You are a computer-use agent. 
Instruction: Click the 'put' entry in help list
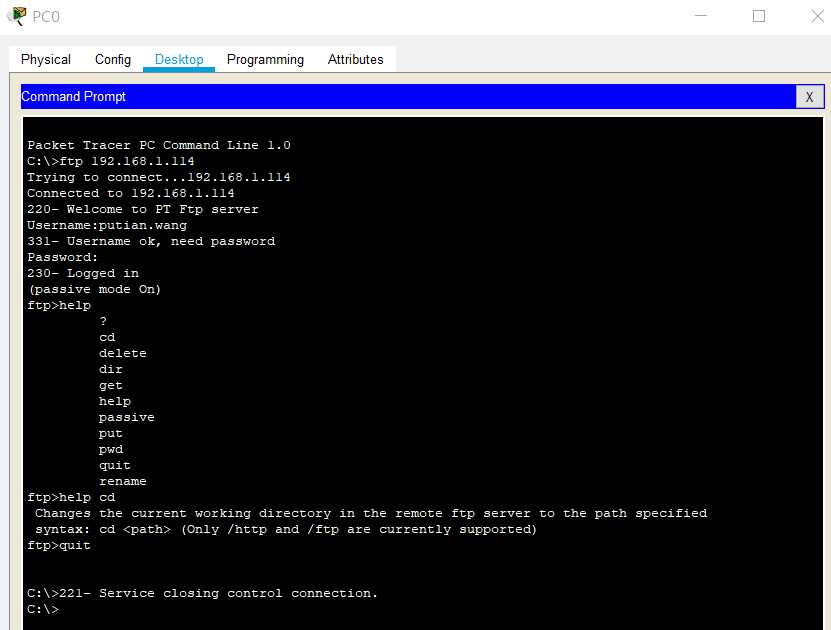tap(110, 433)
